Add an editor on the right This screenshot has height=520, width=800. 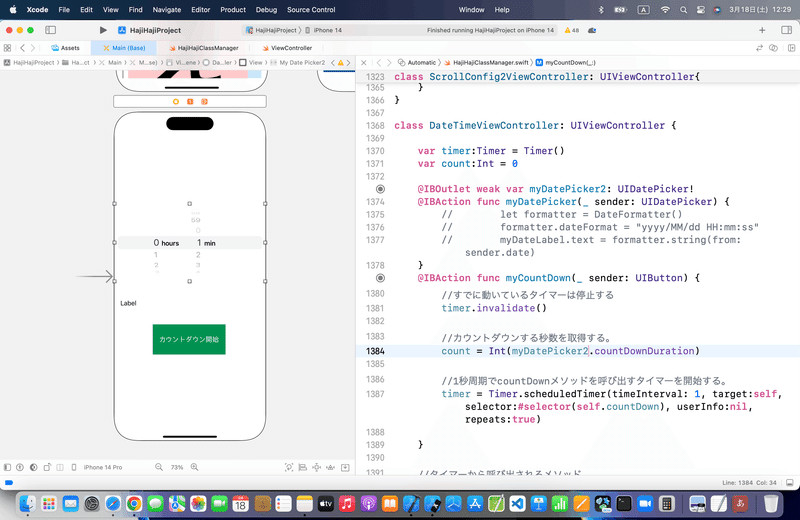click(x=791, y=48)
